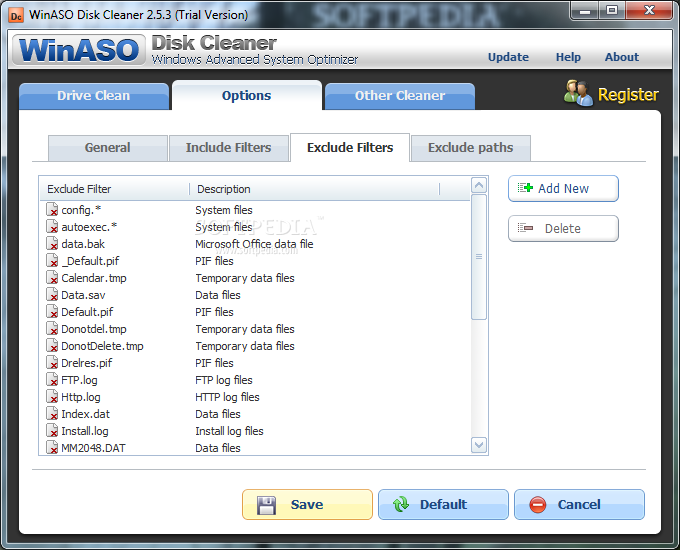Screen dimensions: 680x550
Task: Click the Install.log file icon
Action: point(52,431)
